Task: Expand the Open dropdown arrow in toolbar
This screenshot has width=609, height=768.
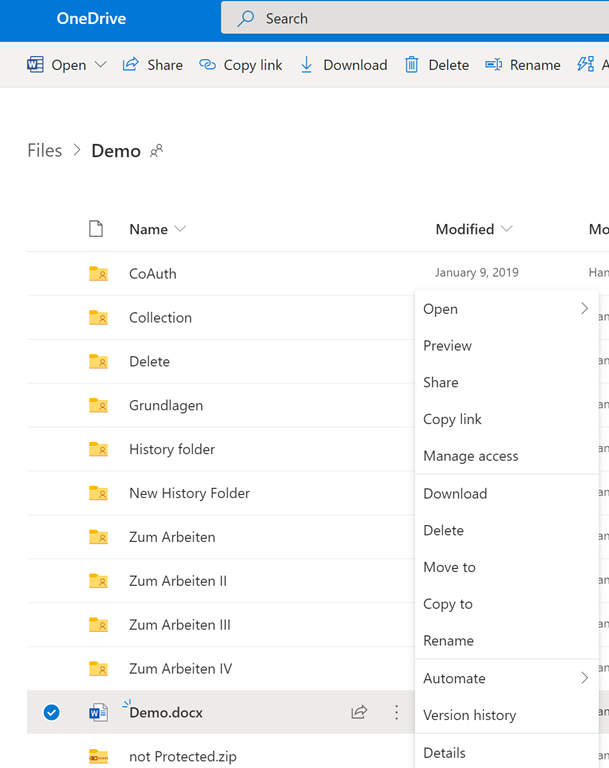Action: pos(100,65)
